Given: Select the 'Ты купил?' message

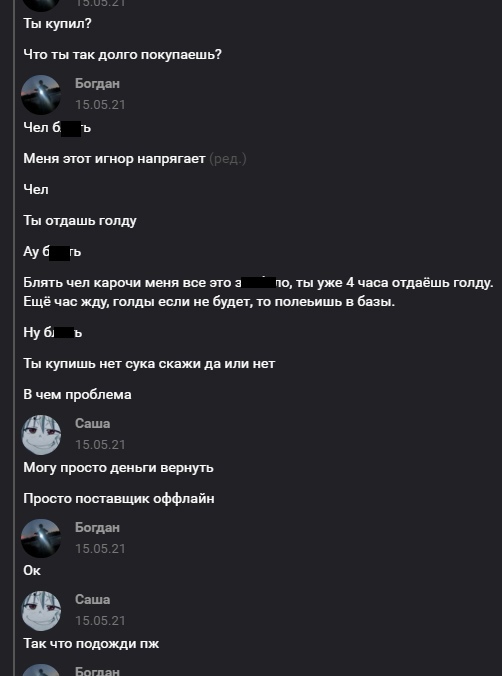Looking at the screenshot, I should (57, 24).
